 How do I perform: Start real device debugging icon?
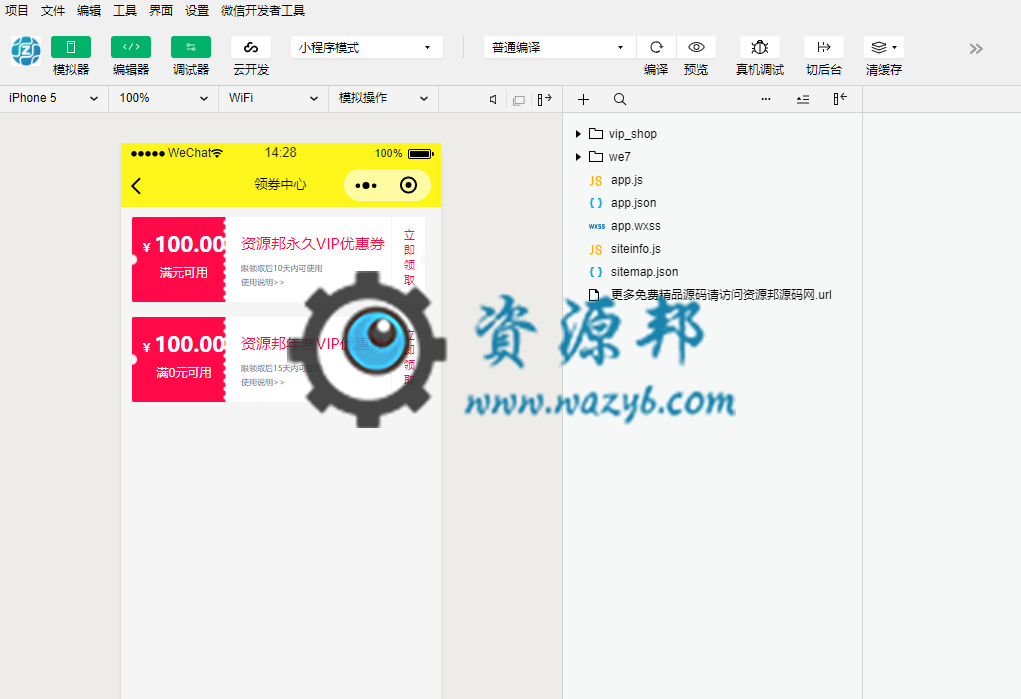[760, 47]
